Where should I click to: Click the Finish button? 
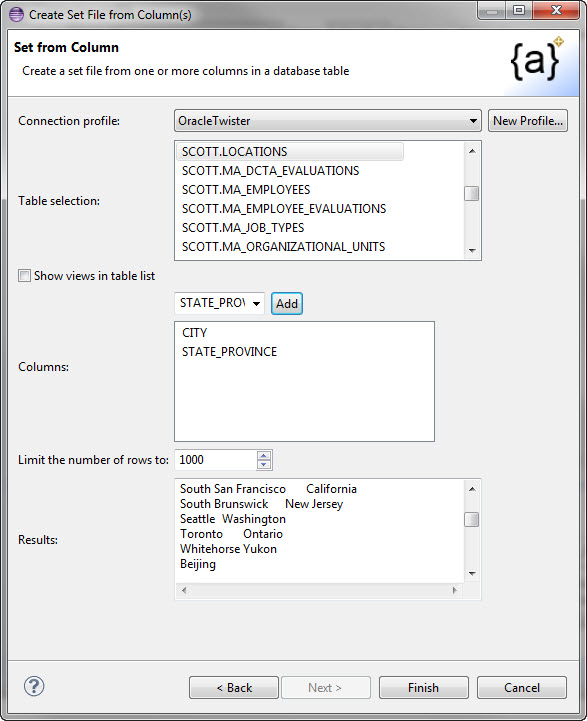click(x=423, y=687)
